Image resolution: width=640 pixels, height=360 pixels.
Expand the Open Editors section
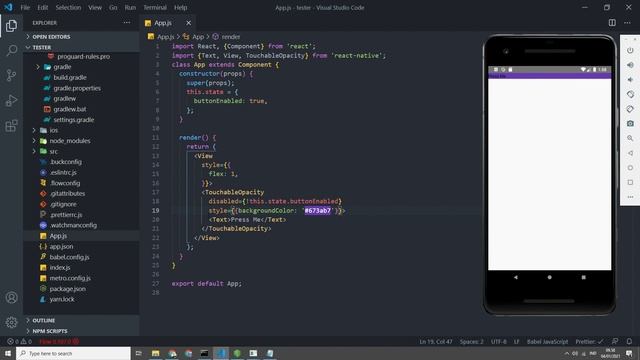tap(81, 37)
